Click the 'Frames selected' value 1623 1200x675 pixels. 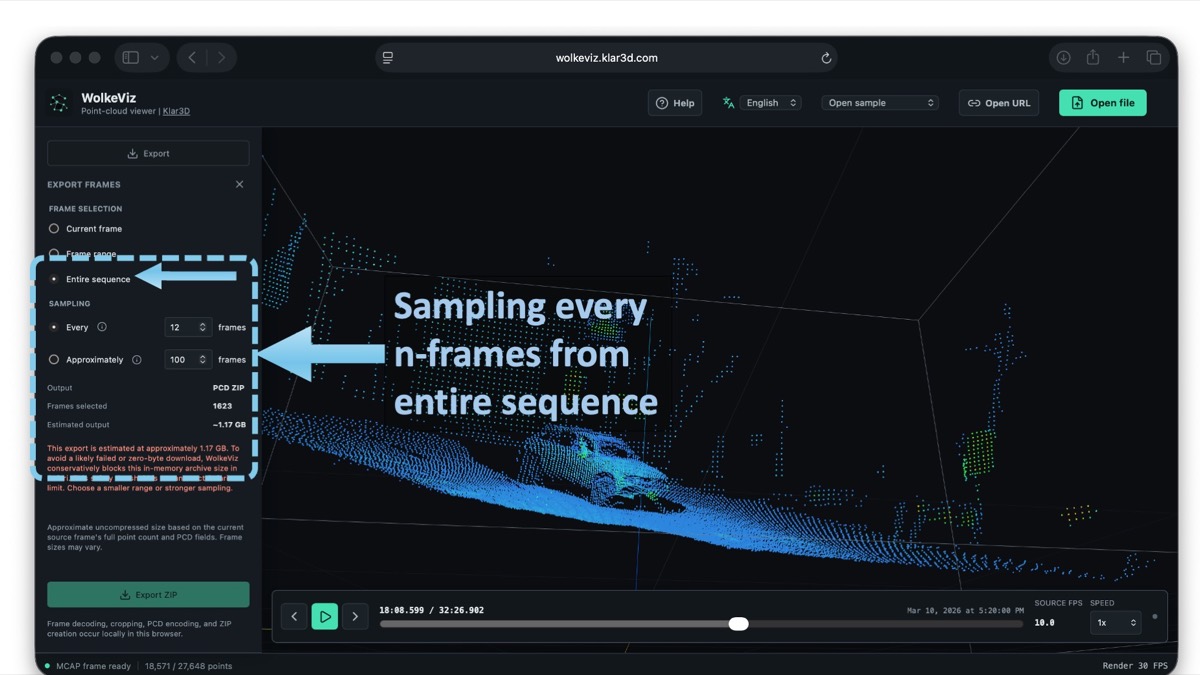pyautogui.click(x=222, y=406)
